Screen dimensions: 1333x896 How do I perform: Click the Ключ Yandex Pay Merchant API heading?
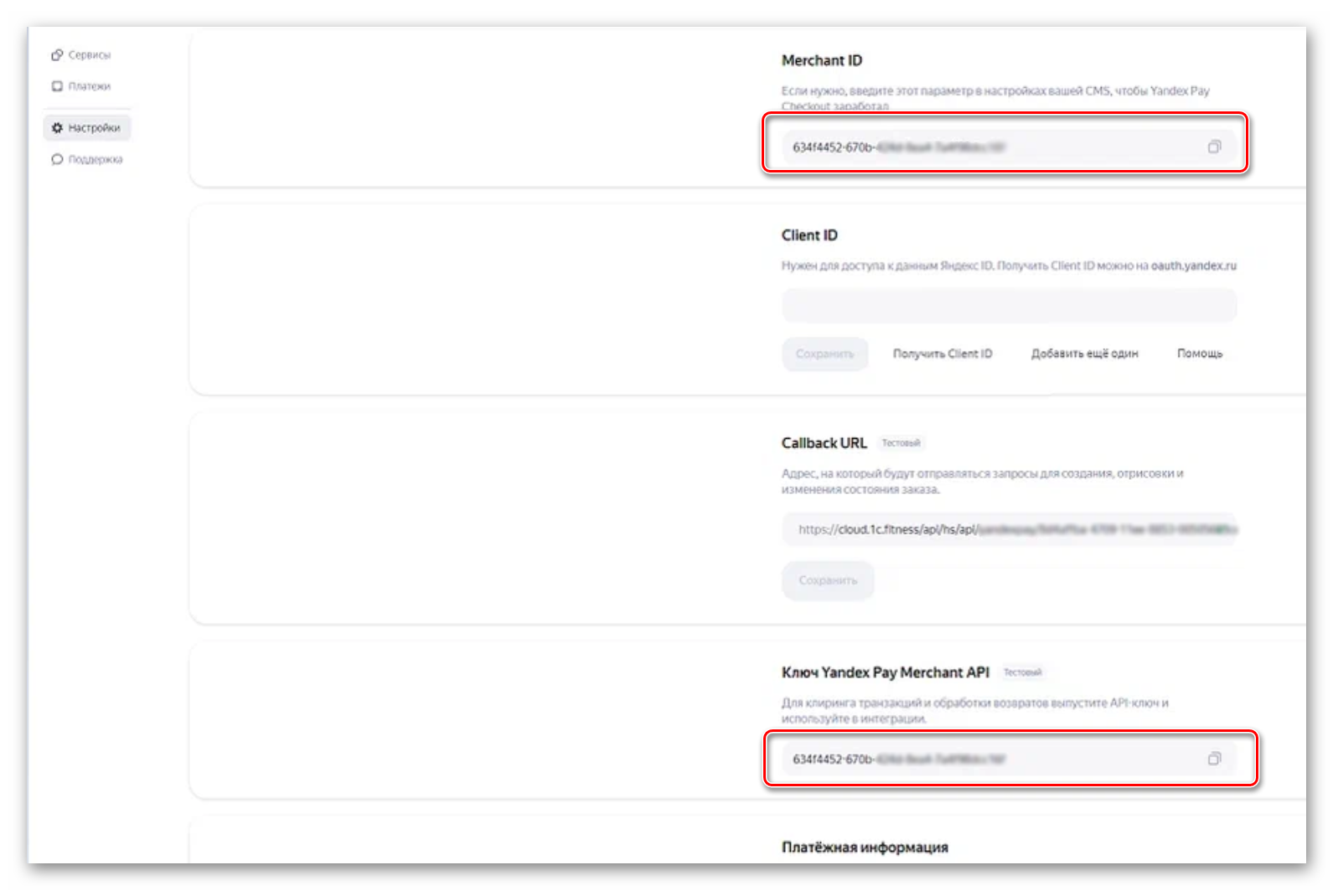(x=885, y=672)
